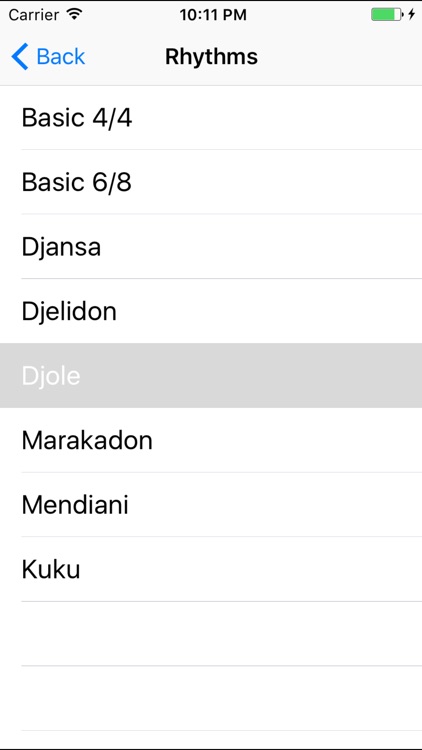422x750 pixels.
Task: Tap the Carrier label in status bar
Action: 35,15
